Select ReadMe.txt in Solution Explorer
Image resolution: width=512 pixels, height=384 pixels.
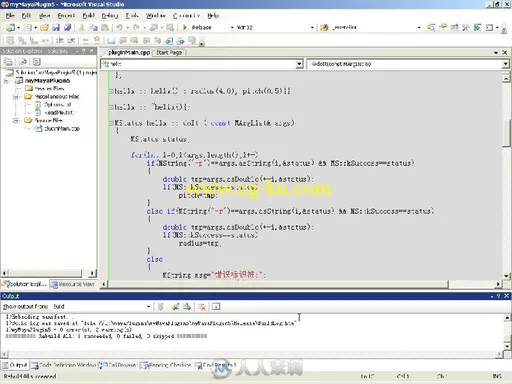pos(58,112)
